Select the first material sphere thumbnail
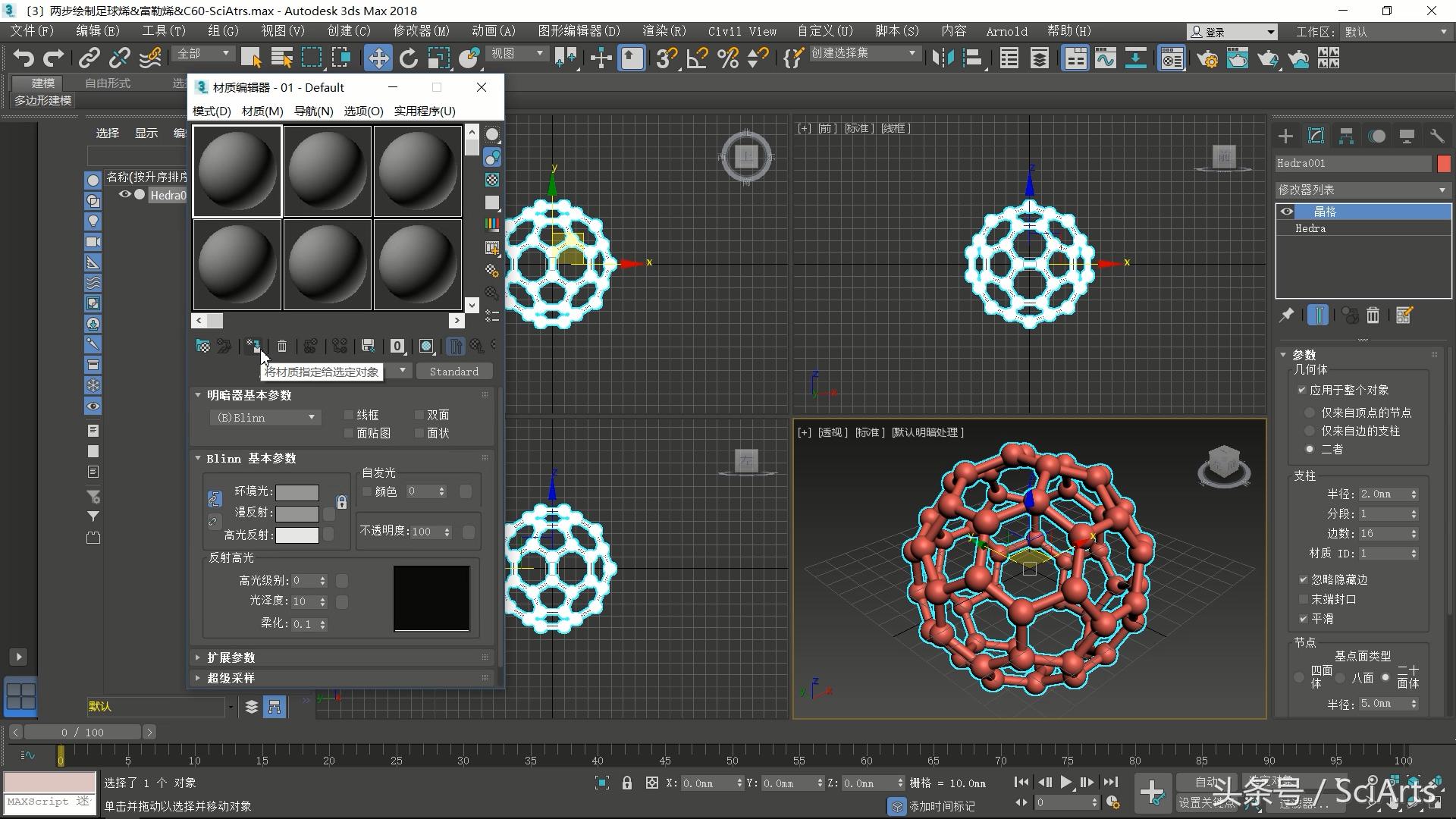Viewport: 1456px width, 819px height. (237, 171)
